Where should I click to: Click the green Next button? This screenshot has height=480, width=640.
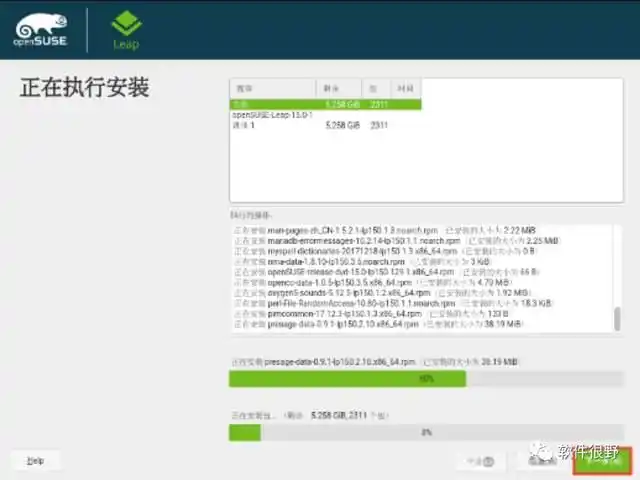tap(602, 461)
